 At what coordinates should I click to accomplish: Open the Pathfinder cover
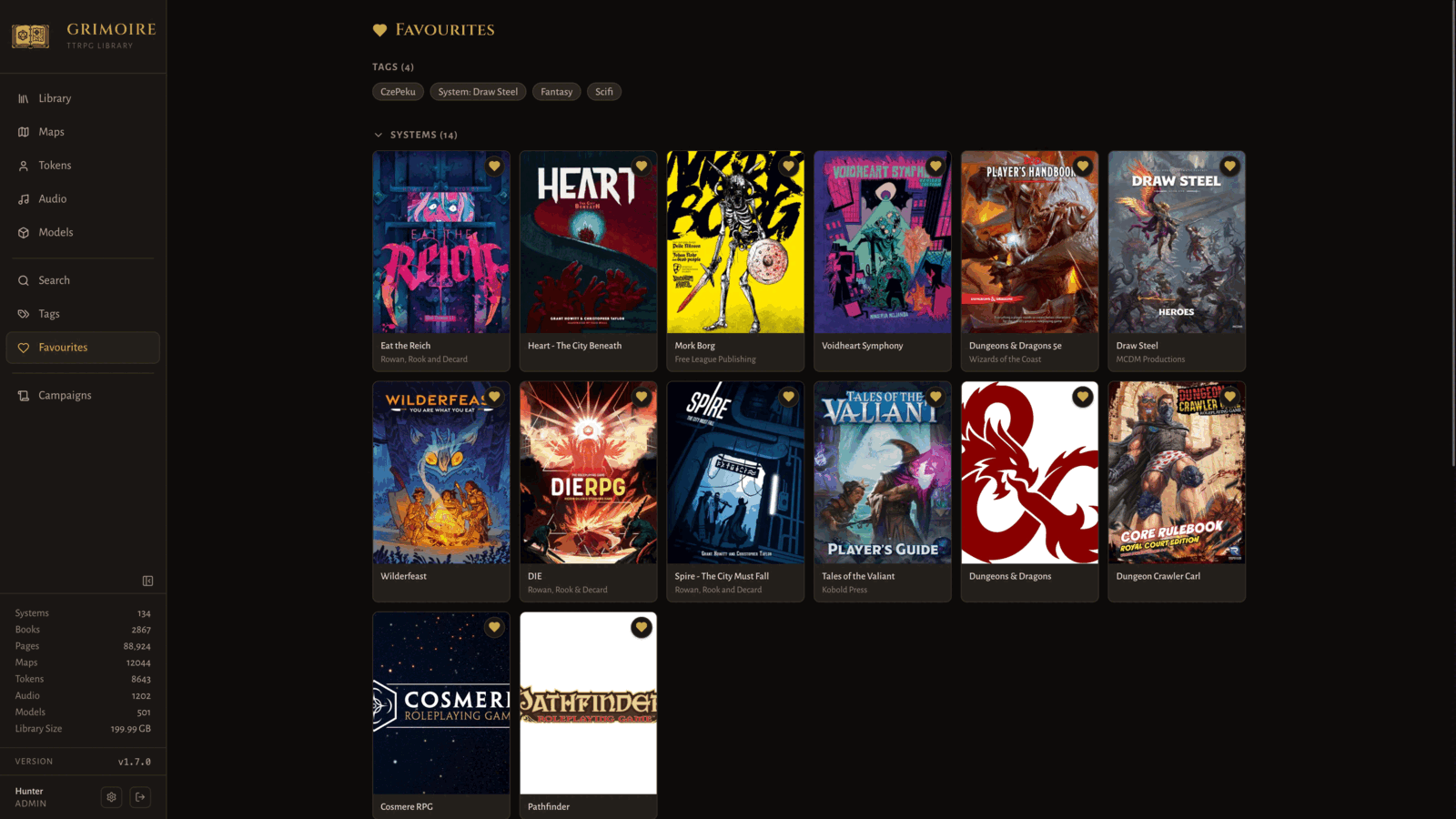[x=588, y=705]
